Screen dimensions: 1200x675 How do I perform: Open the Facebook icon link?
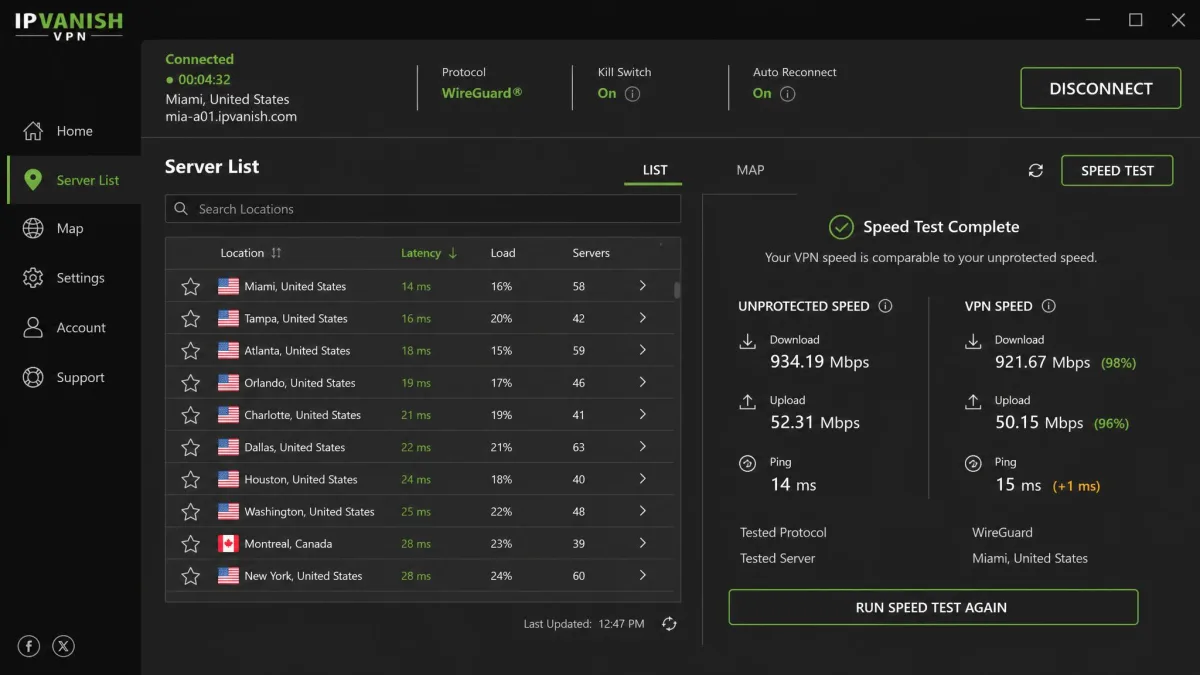pos(29,646)
